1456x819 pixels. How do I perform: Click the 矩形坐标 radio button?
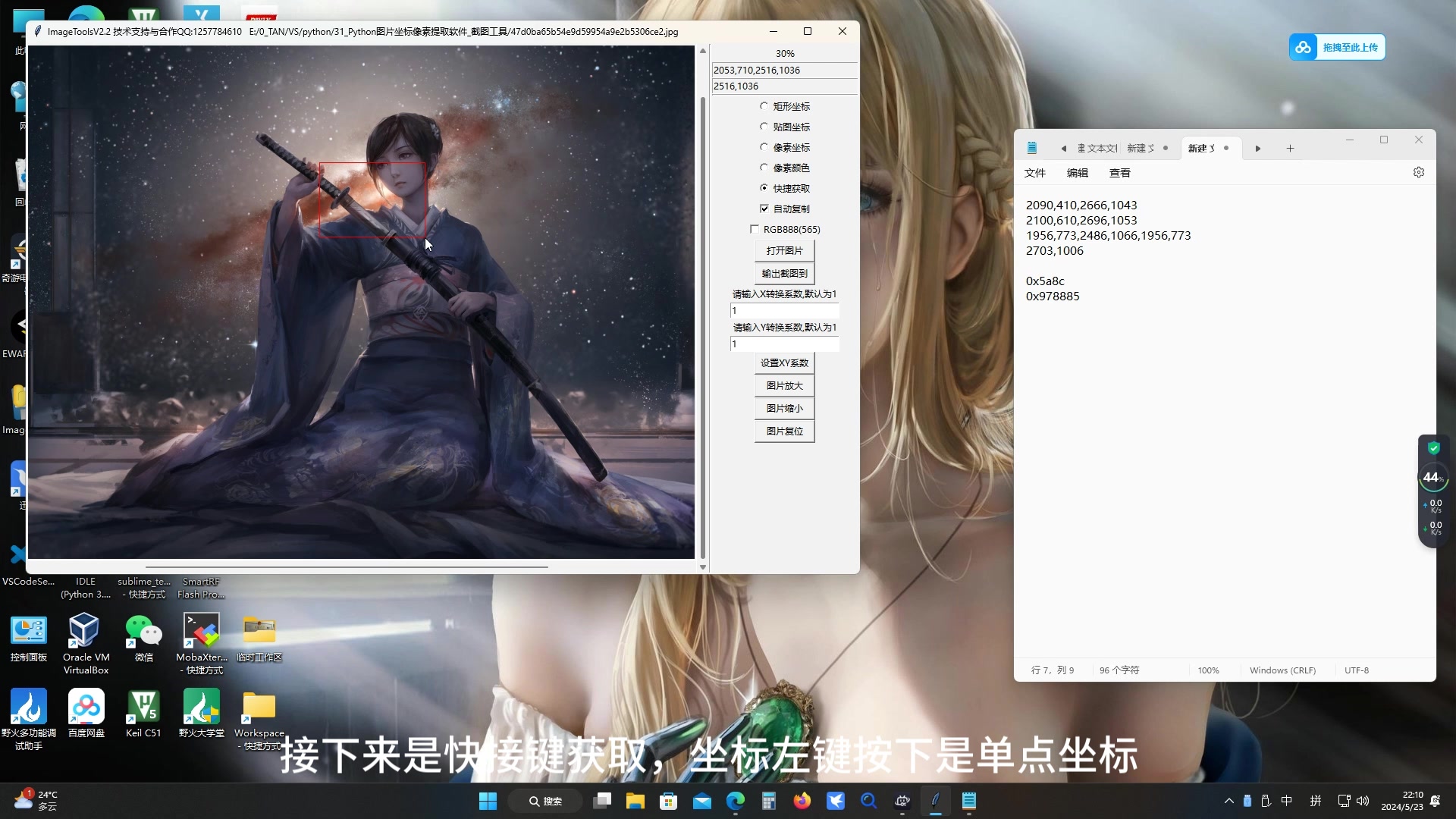764,105
